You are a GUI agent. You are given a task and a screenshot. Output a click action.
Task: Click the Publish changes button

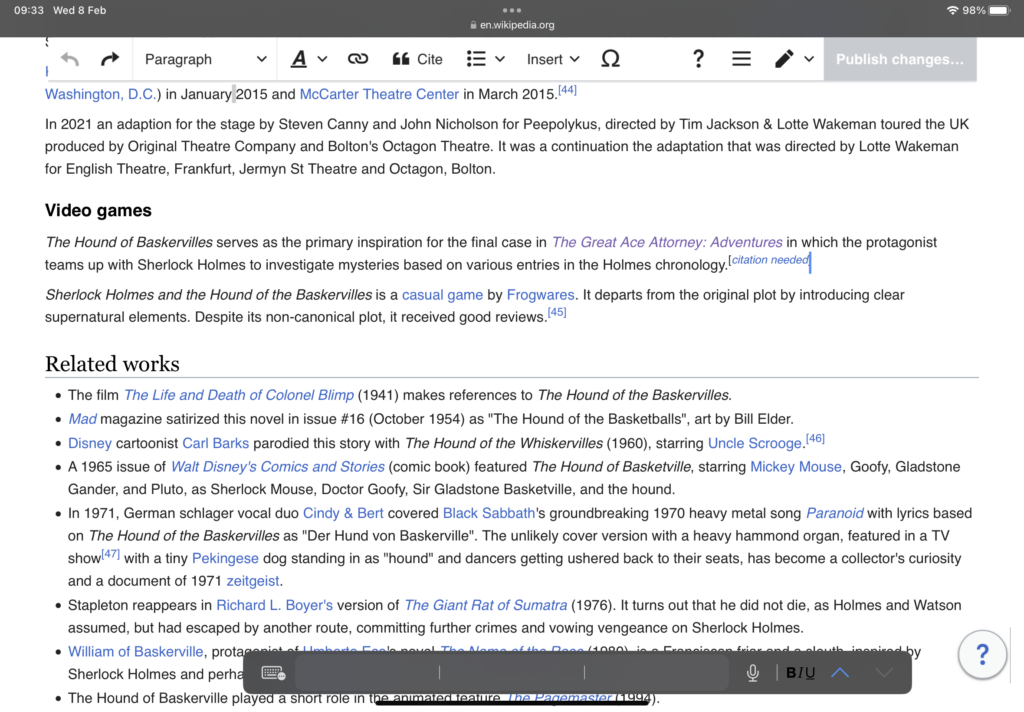899,60
